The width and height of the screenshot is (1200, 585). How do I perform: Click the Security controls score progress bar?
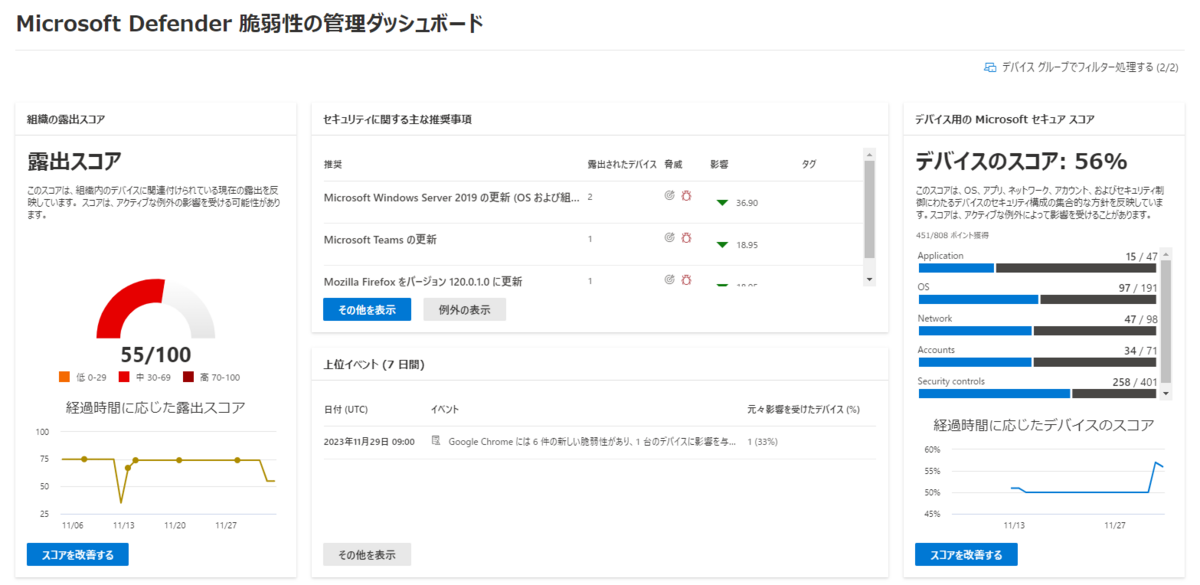pos(1037,393)
